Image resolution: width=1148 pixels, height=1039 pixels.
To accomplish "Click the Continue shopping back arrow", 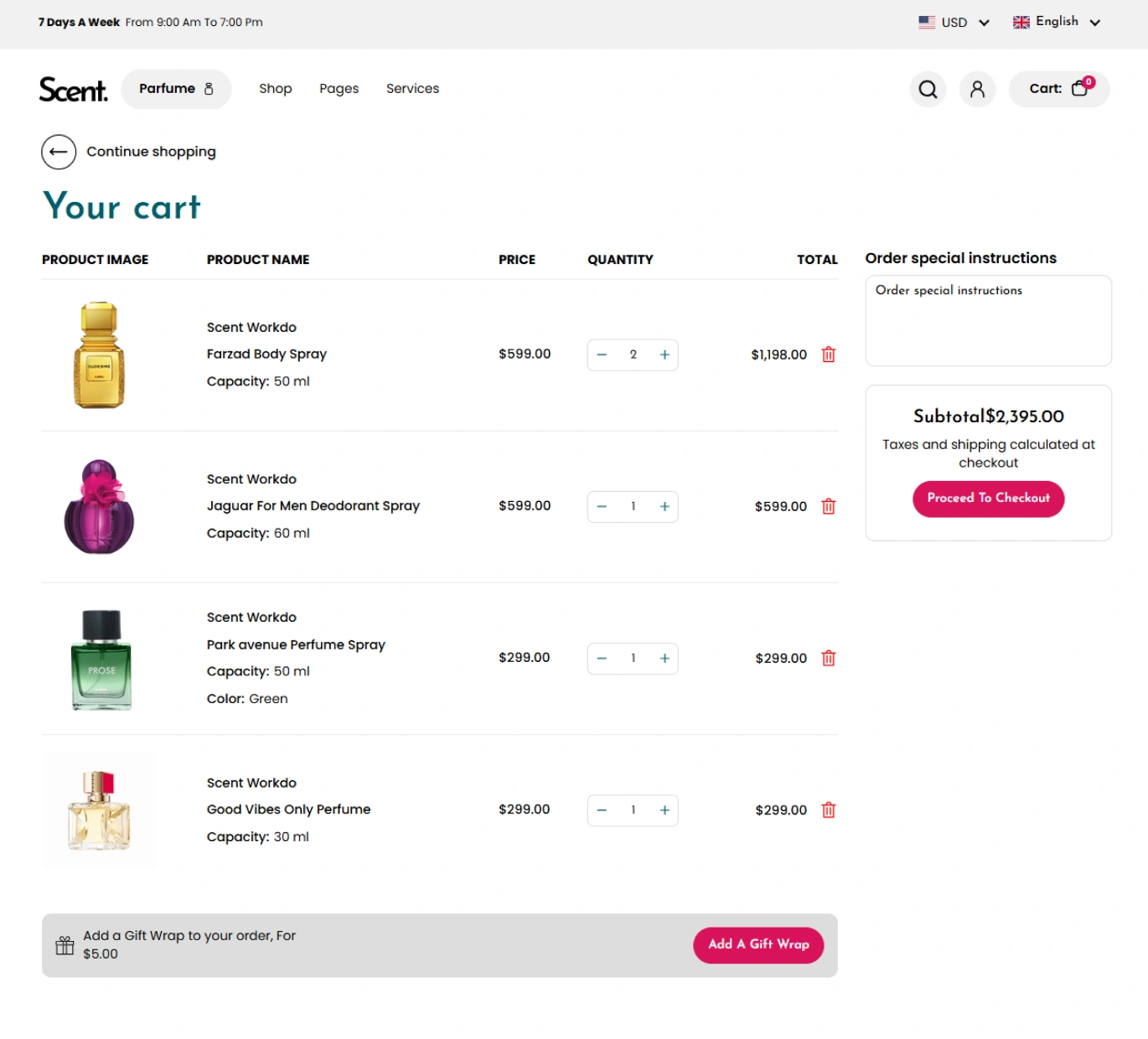I will pyautogui.click(x=59, y=152).
